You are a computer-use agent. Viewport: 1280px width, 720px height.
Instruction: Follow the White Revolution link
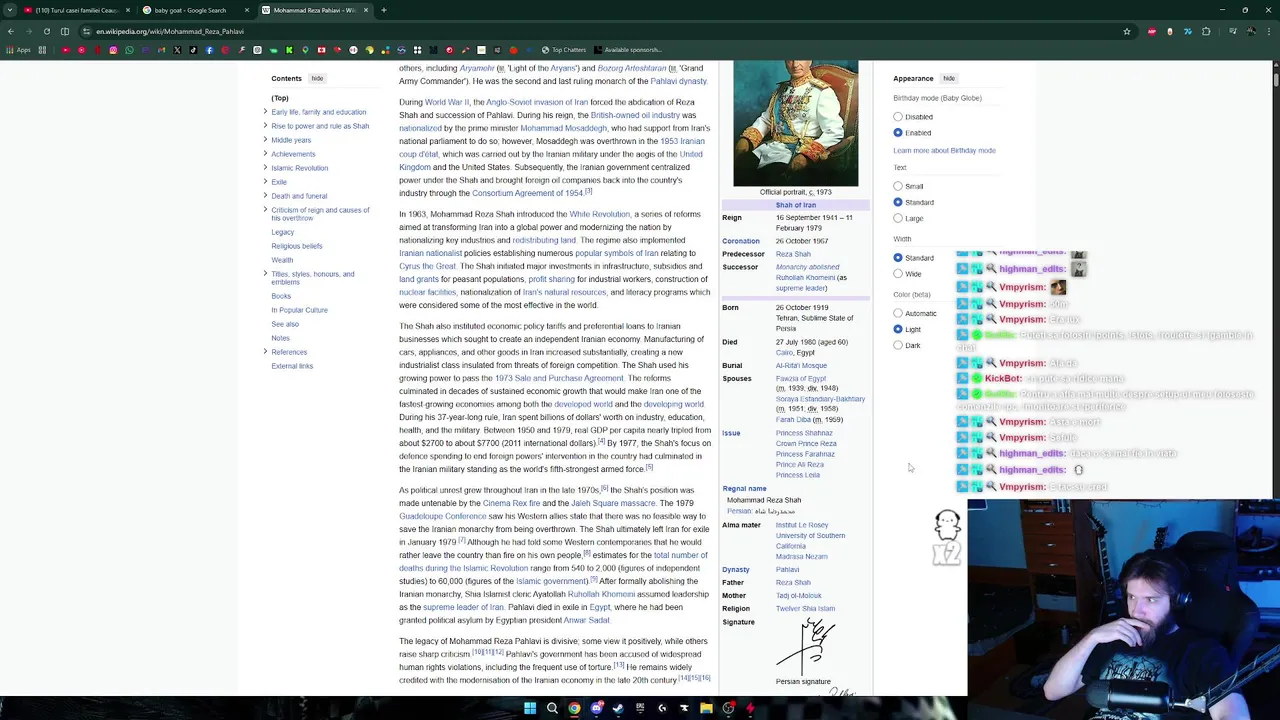(x=599, y=214)
